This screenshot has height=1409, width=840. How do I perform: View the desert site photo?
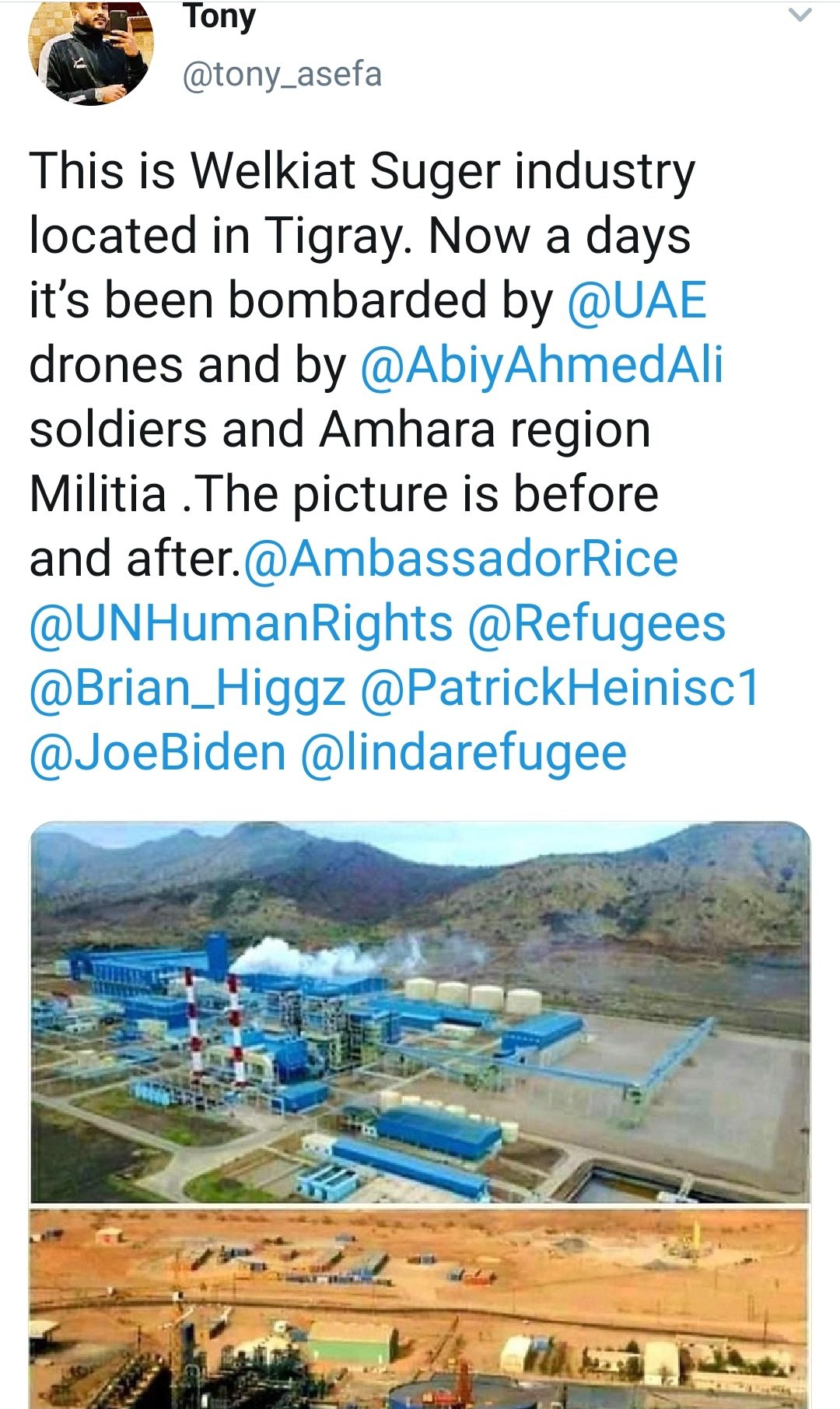click(420, 1309)
